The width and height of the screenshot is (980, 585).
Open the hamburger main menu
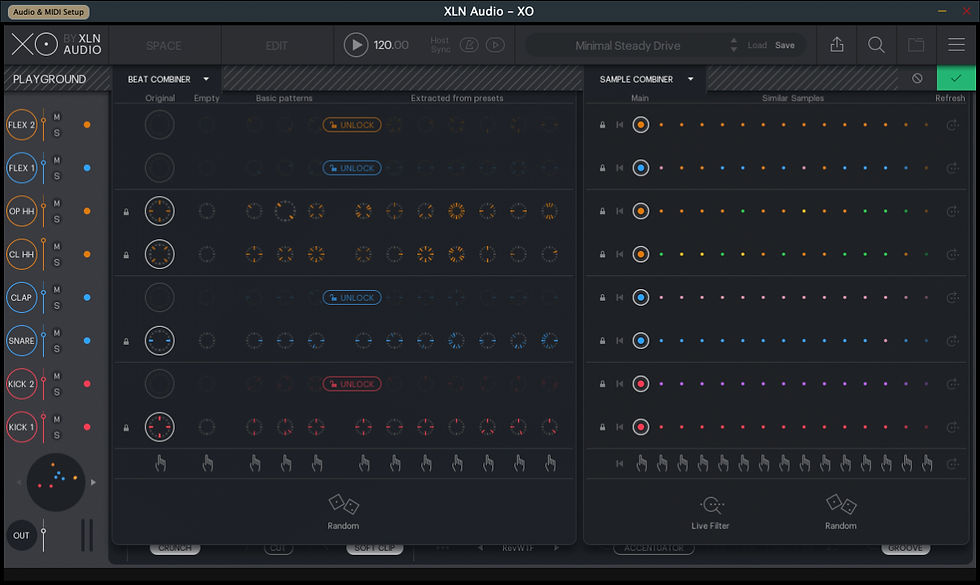[956, 45]
